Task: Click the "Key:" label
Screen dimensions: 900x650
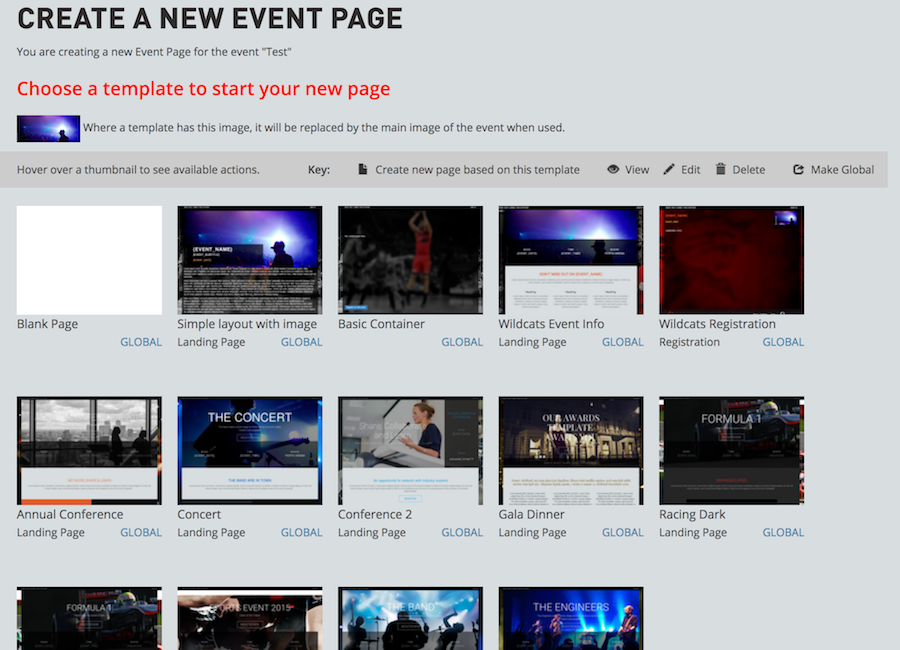Action: pyautogui.click(x=319, y=170)
